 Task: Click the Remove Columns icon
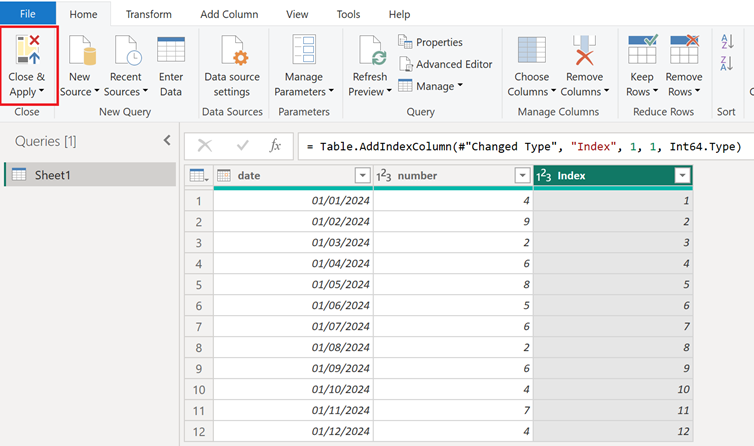pos(584,52)
